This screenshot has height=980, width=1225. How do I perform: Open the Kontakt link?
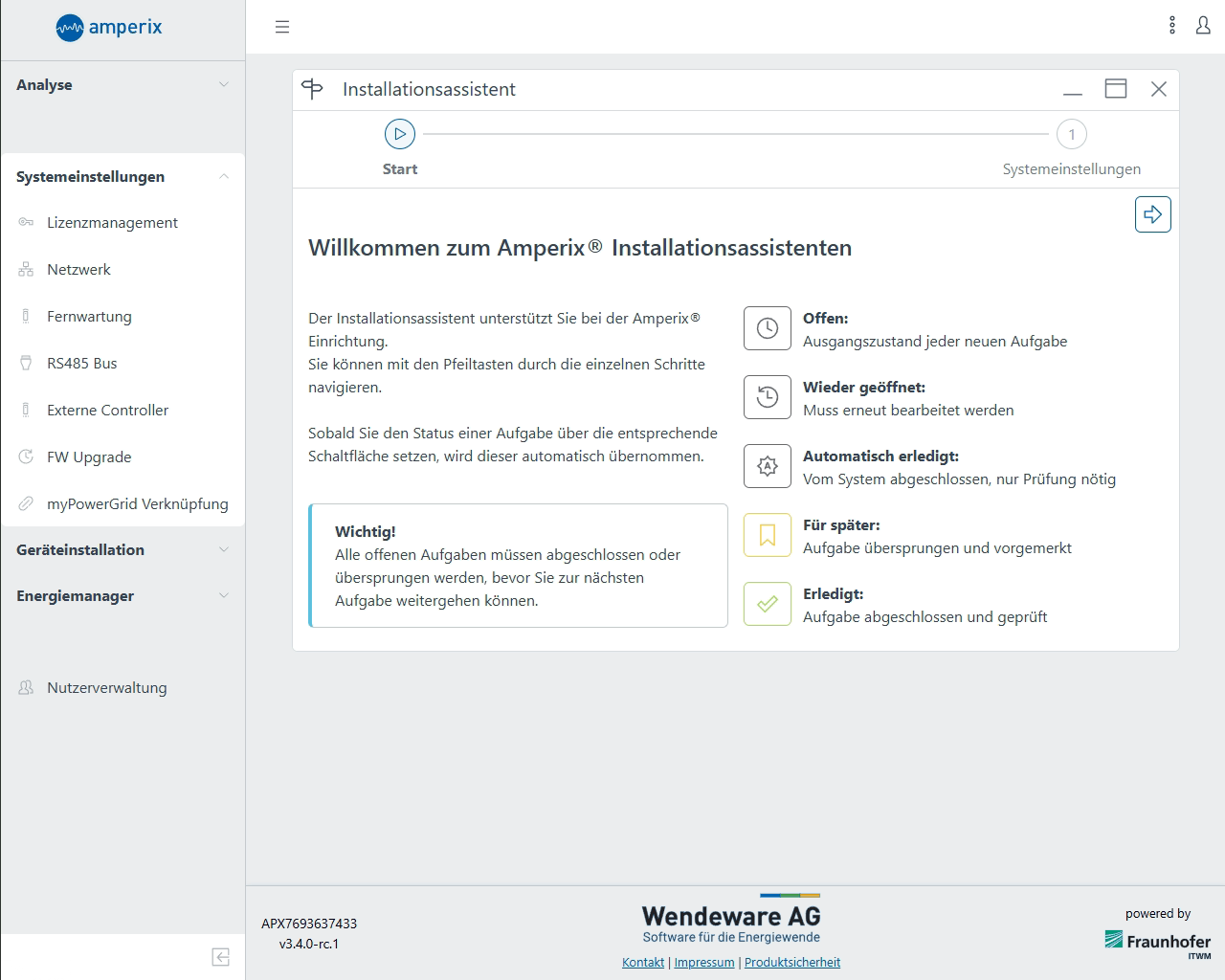click(x=643, y=962)
